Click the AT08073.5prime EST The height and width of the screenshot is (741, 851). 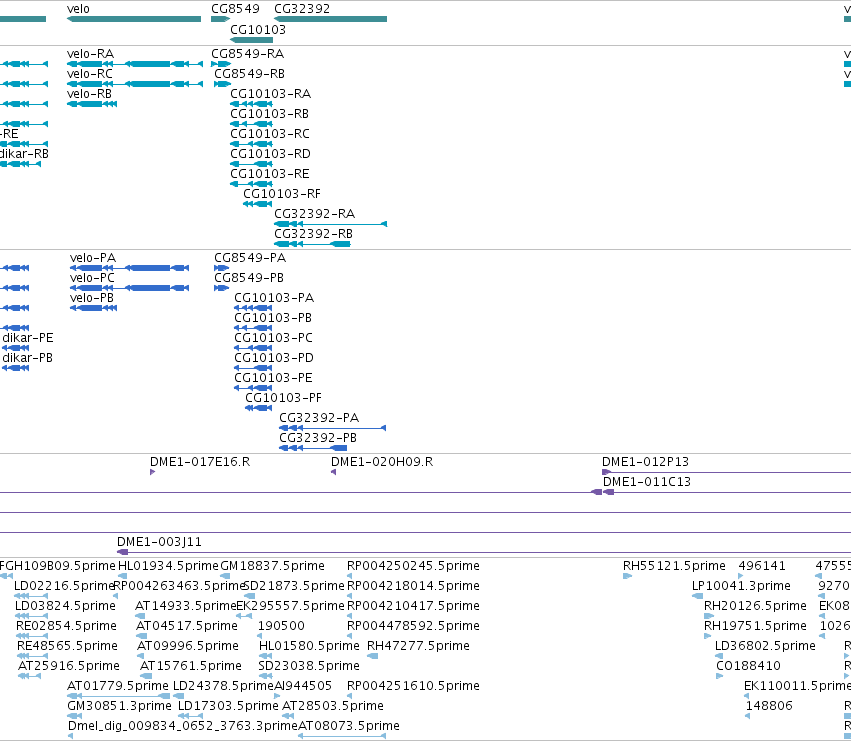pyautogui.click(x=342, y=736)
